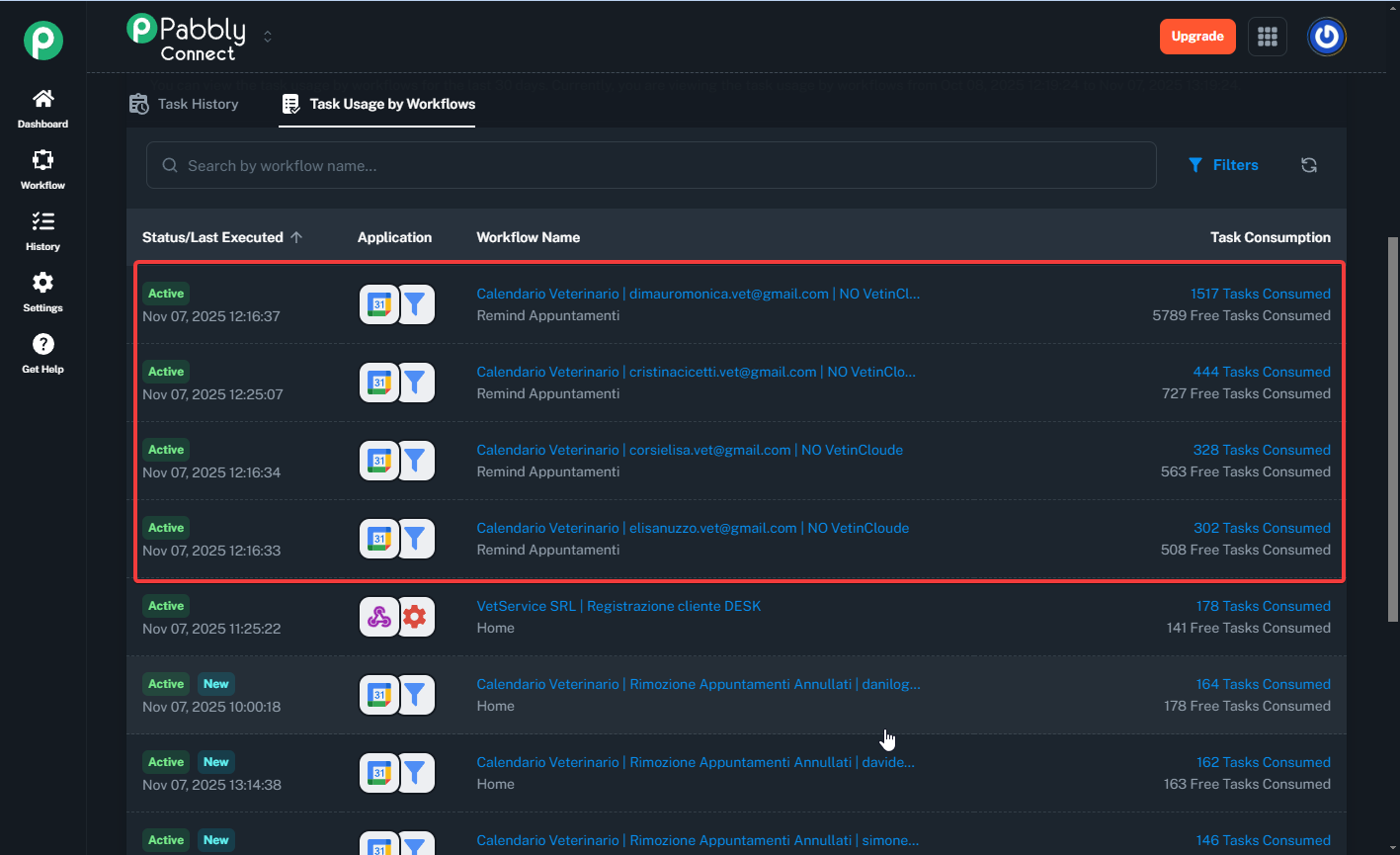Click the 1517 Tasks Consumed link
The image size is (1400, 855).
pyautogui.click(x=1260, y=294)
